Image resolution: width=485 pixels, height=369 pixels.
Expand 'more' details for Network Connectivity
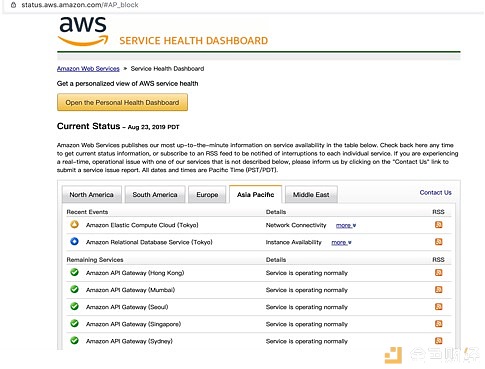pos(346,226)
